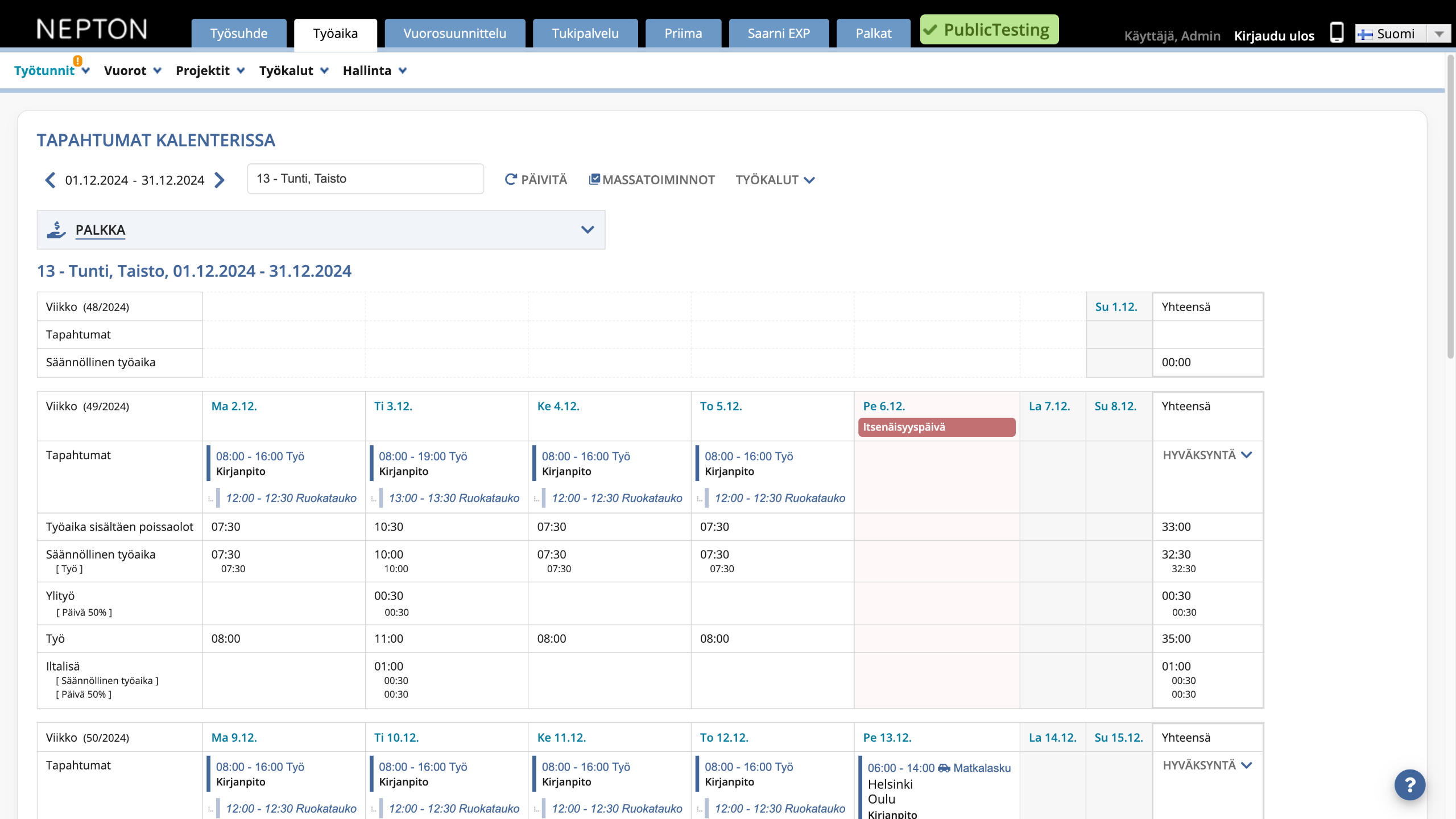The image size is (1456, 819).
Task: Click the red Itsenäisyyspäivä holiday label
Action: (x=936, y=427)
